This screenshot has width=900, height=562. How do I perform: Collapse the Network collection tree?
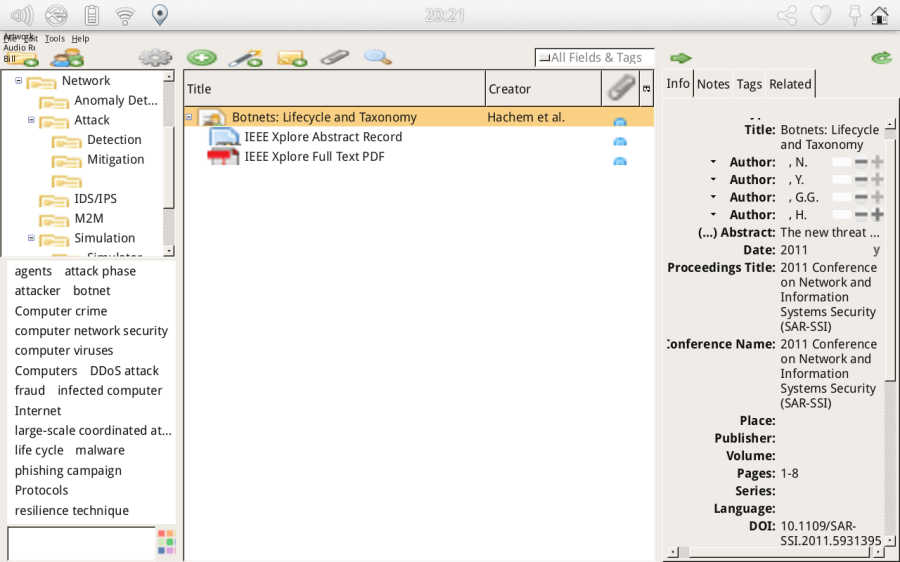[19, 81]
